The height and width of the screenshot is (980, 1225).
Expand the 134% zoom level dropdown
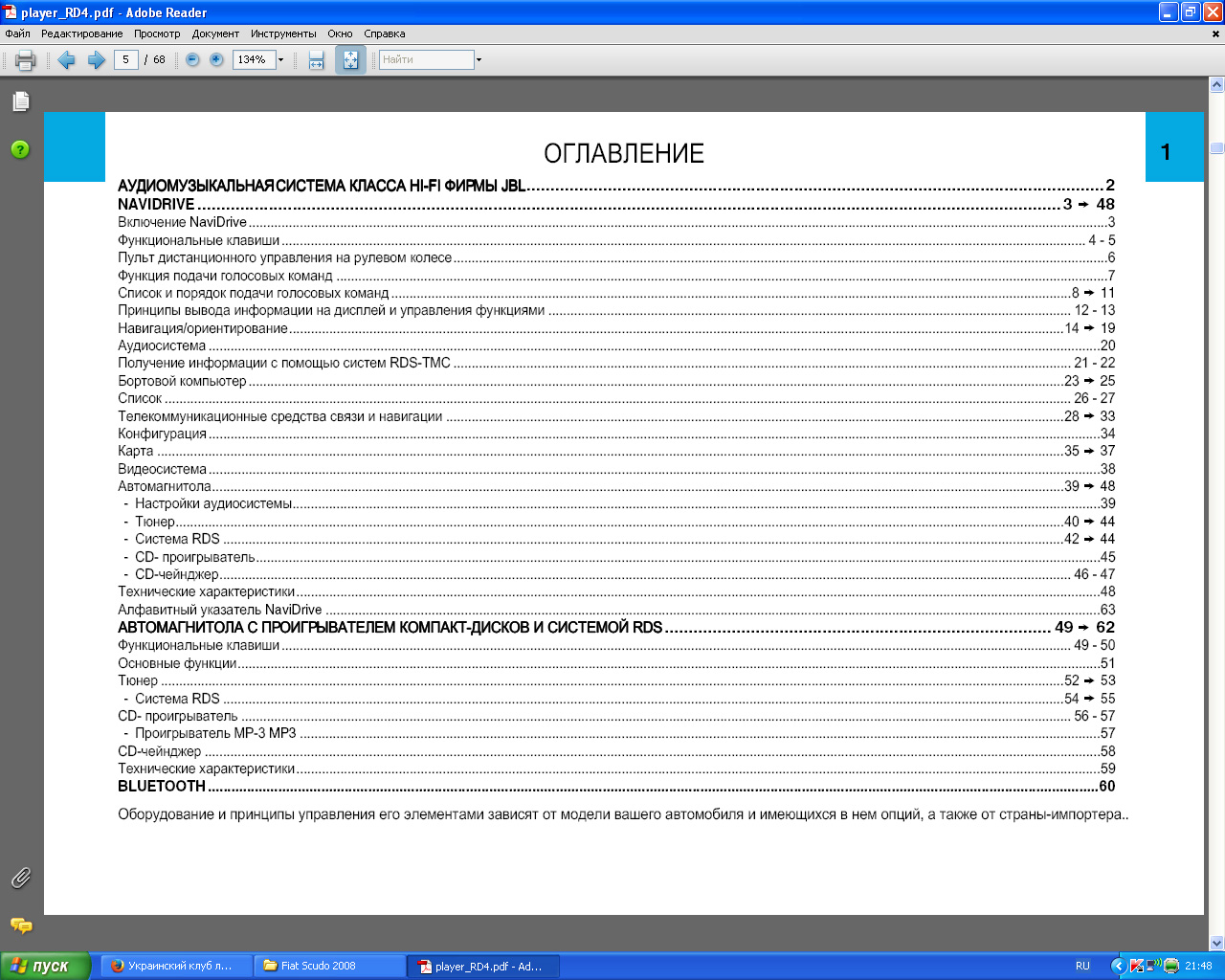(280, 60)
